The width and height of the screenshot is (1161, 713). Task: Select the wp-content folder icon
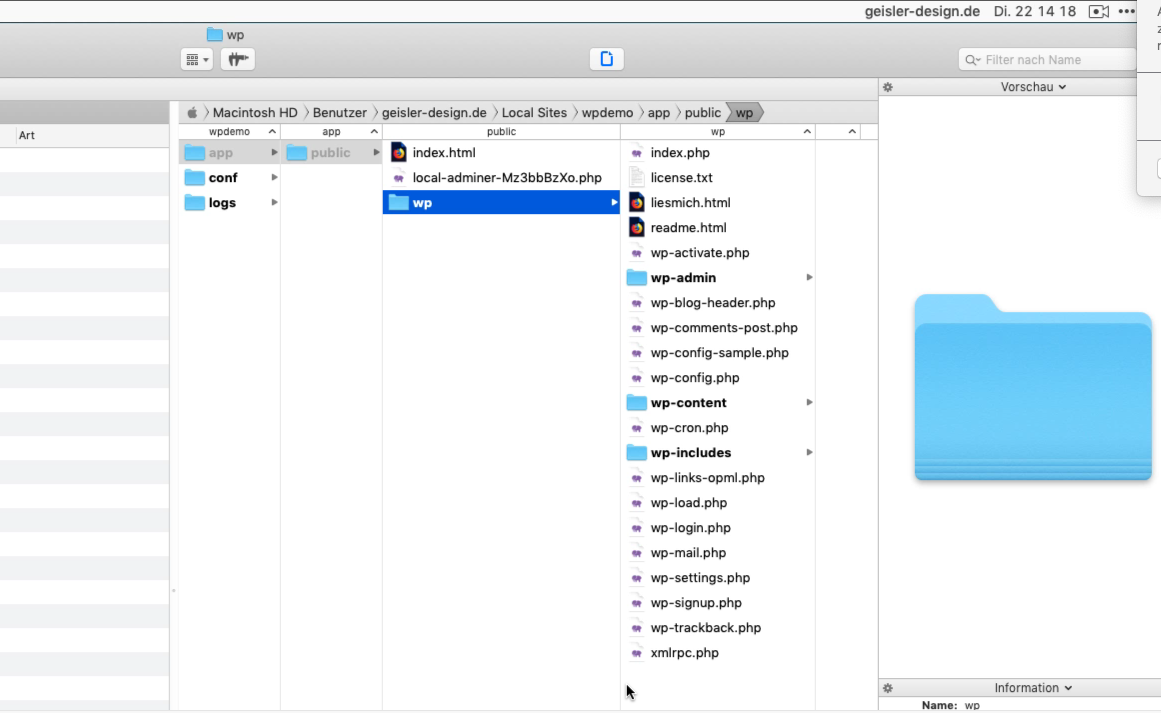pyautogui.click(x=636, y=403)
